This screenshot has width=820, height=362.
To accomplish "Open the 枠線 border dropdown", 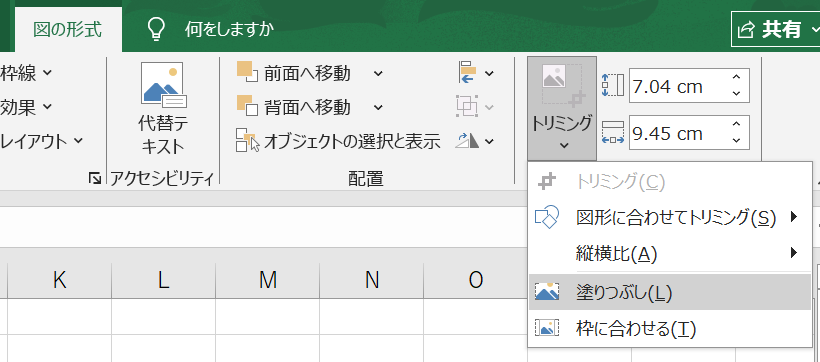I will coord(27,73).
